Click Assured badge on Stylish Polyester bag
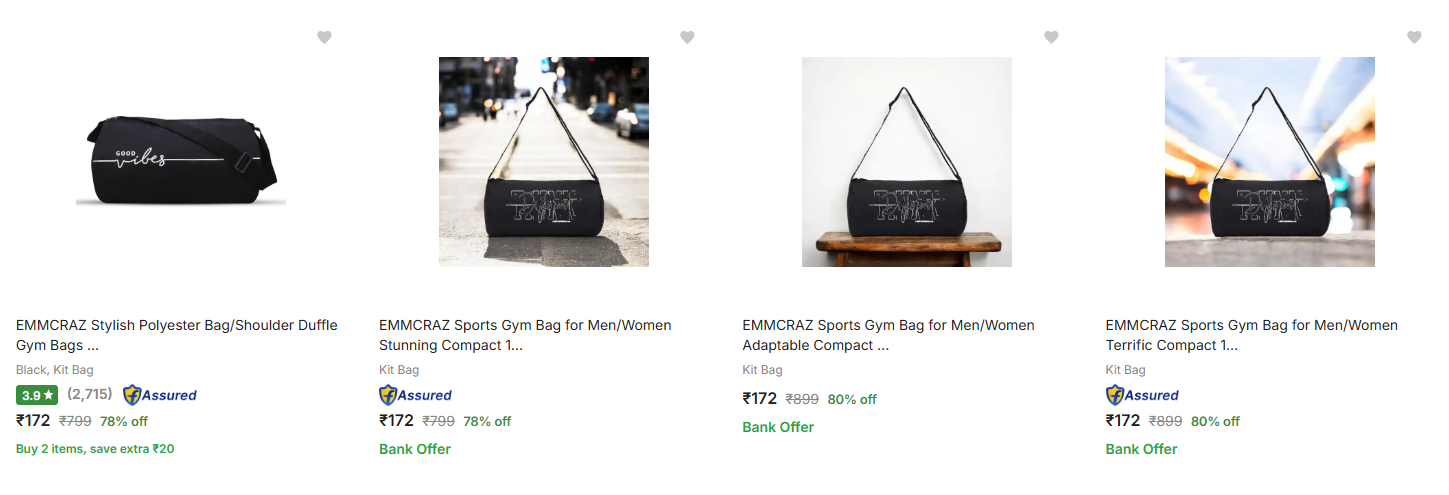 160,395
